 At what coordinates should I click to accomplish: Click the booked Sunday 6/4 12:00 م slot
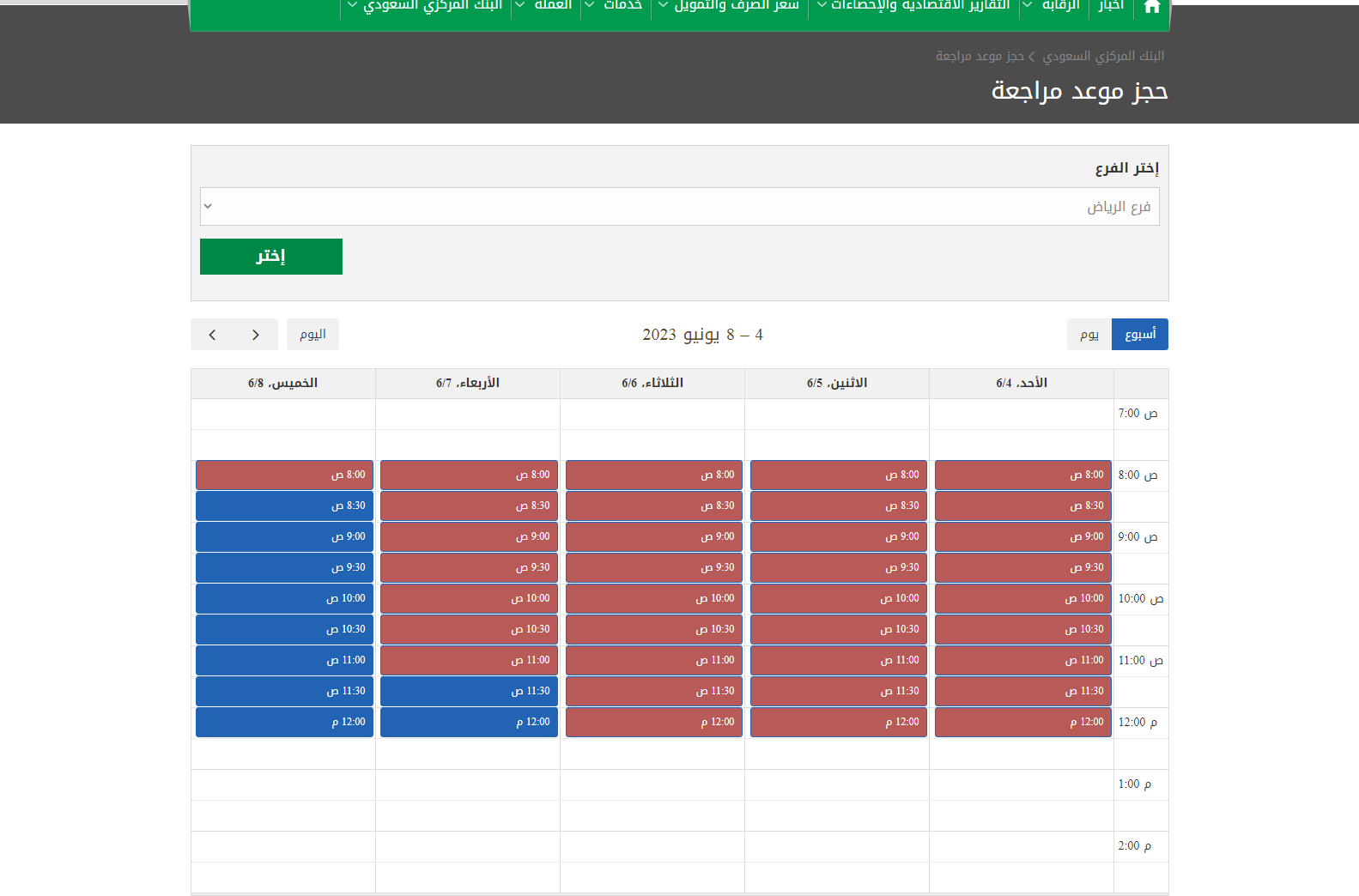(x=1023, y=723)
